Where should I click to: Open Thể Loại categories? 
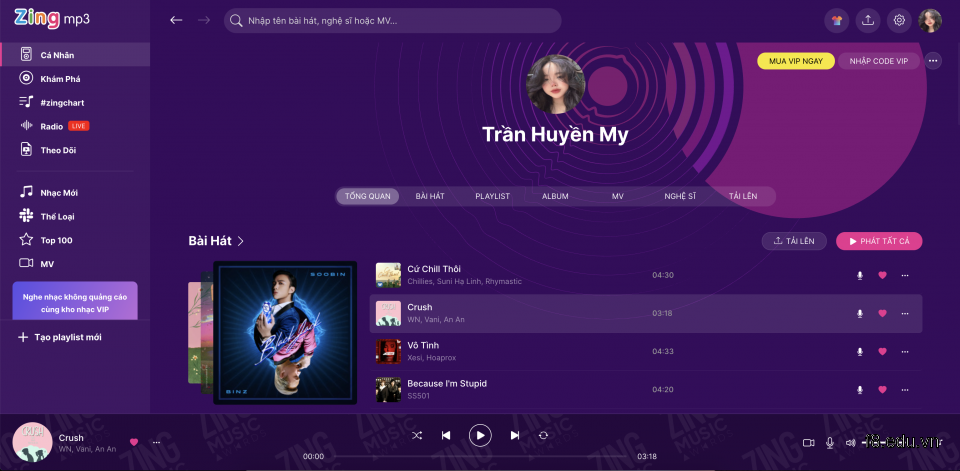click(x=75, y=216)
